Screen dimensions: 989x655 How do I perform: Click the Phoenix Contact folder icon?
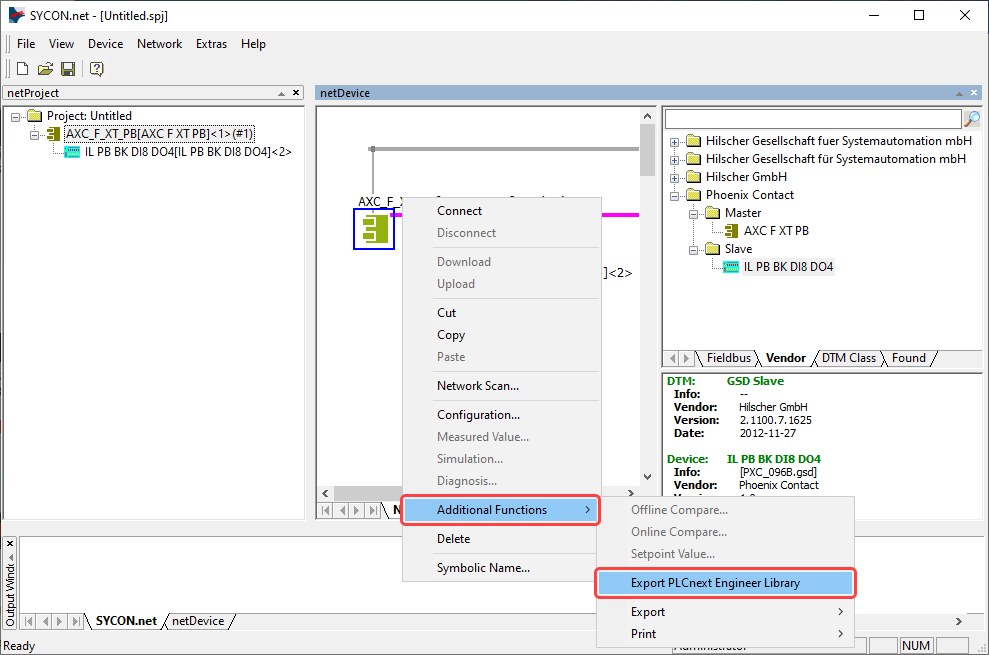pyautogui.click(x=693, y=195)
